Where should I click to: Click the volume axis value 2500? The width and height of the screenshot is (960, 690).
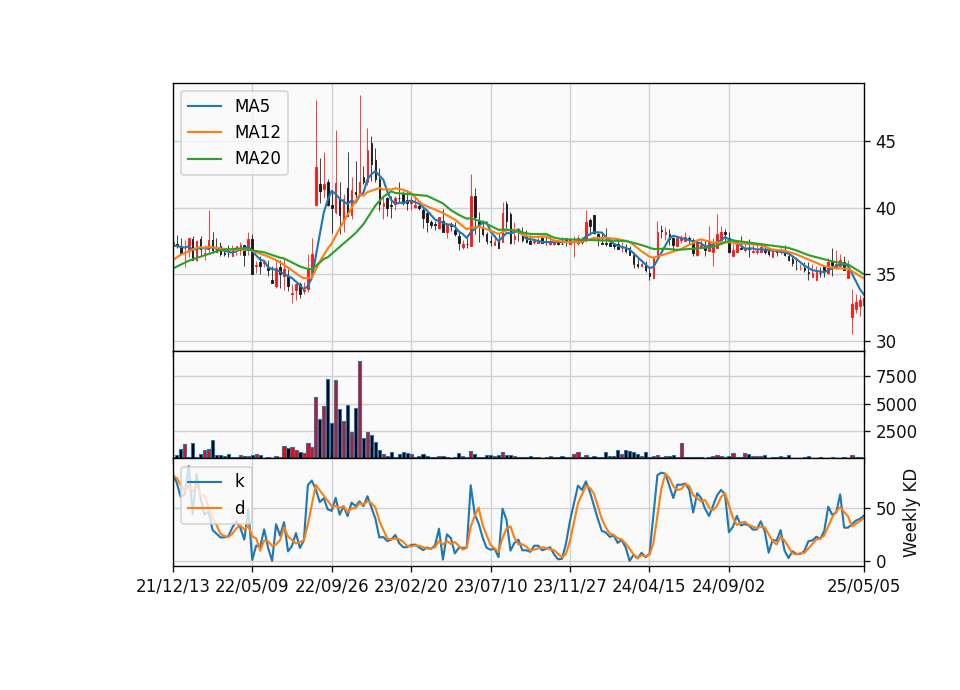pyautogui.click(x=896, y=432)
